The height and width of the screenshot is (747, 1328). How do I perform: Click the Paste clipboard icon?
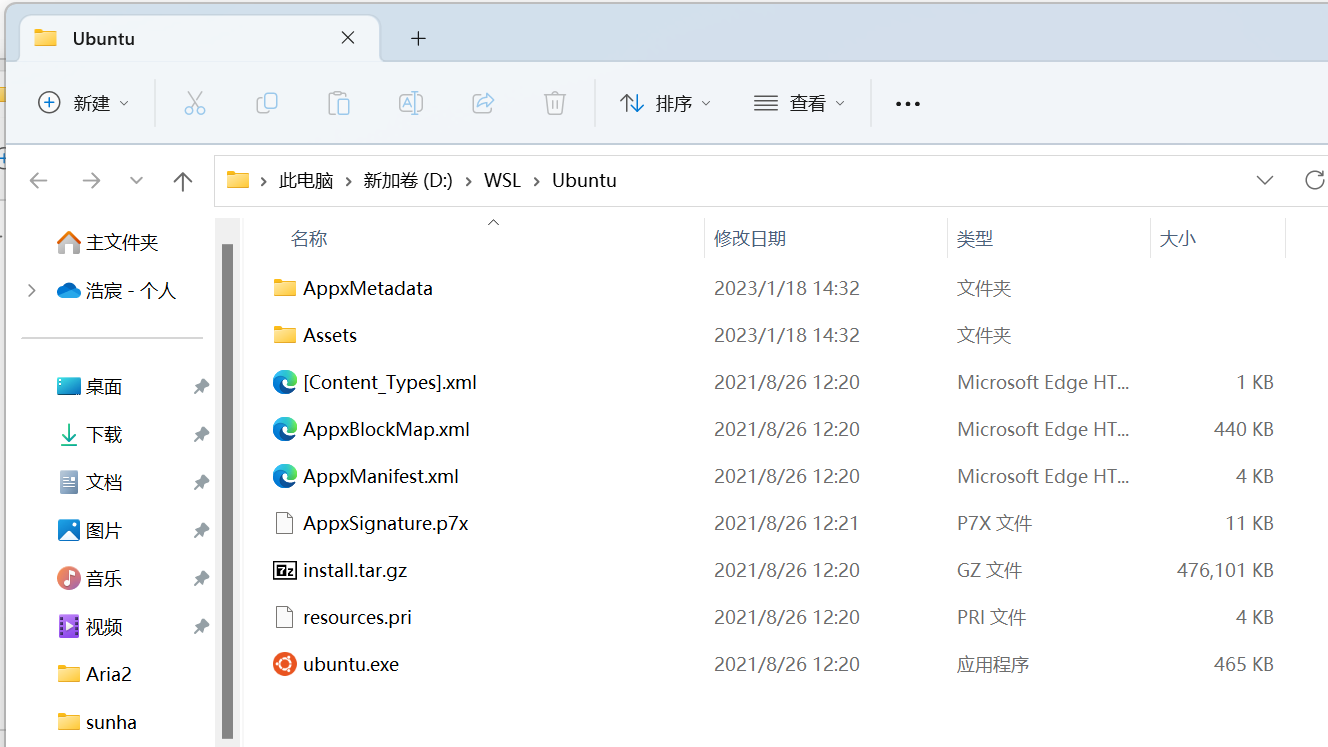pyautogui.click(x=339, y=103)
